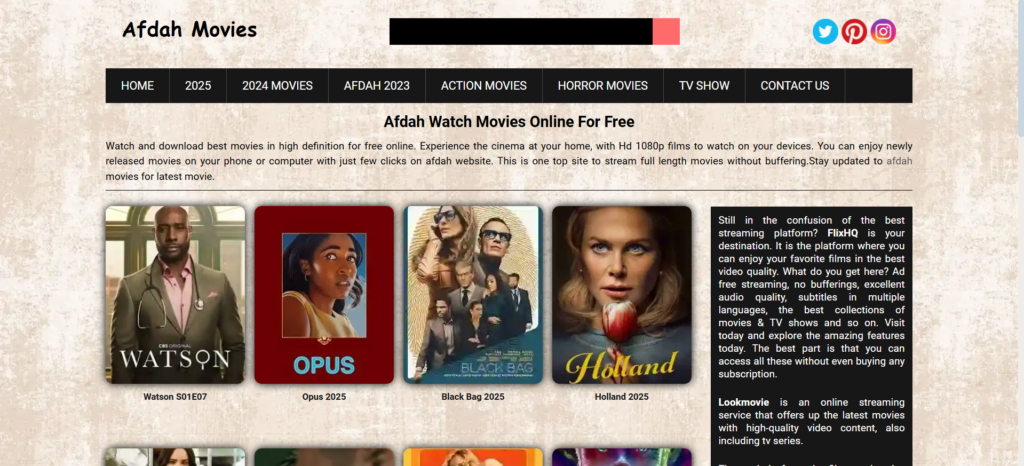Open the 2025 menu item

[x=198, y=85]
